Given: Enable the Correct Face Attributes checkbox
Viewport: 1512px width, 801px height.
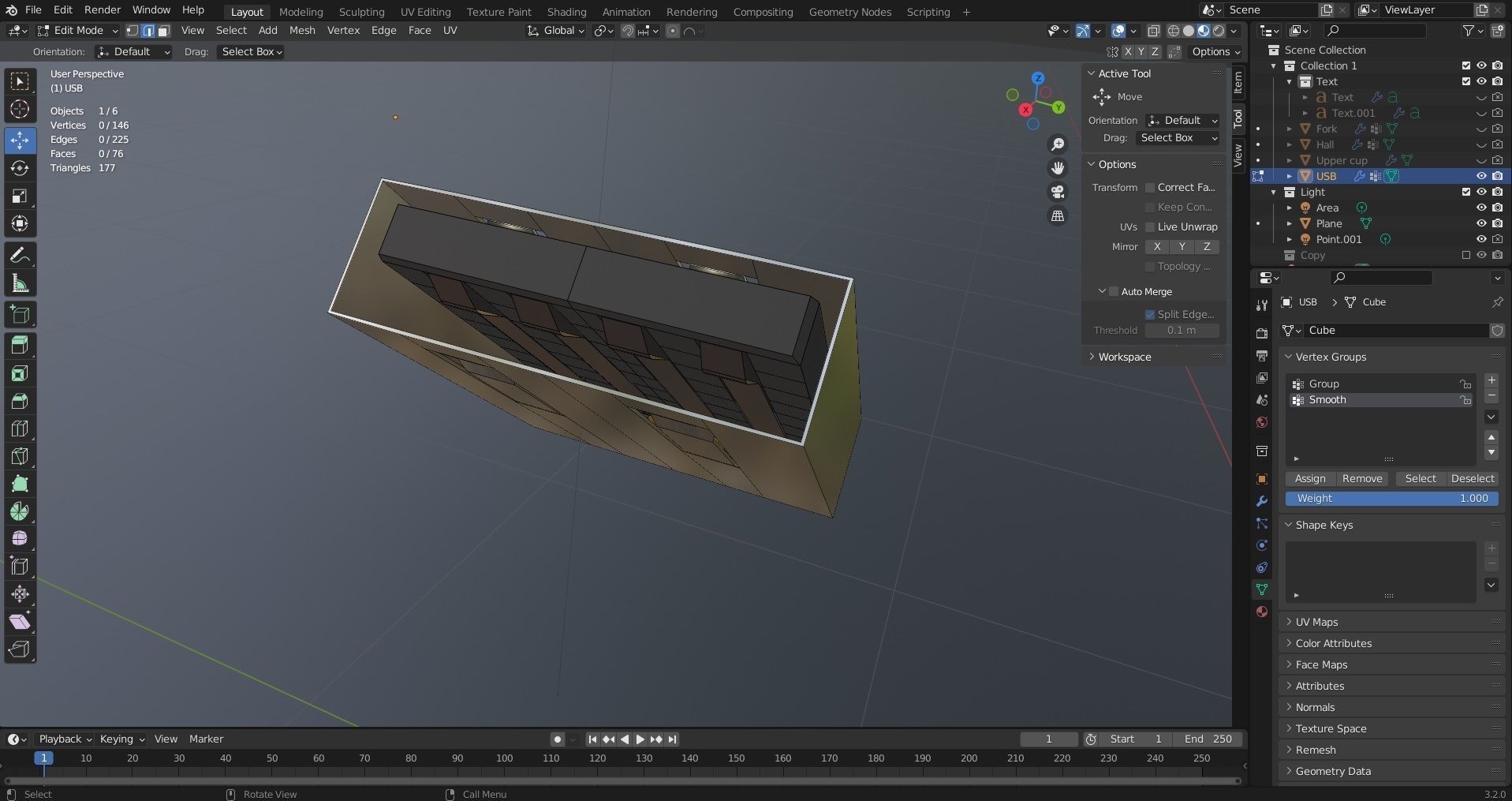Looking at the screenshot, I should (1150, 188).
